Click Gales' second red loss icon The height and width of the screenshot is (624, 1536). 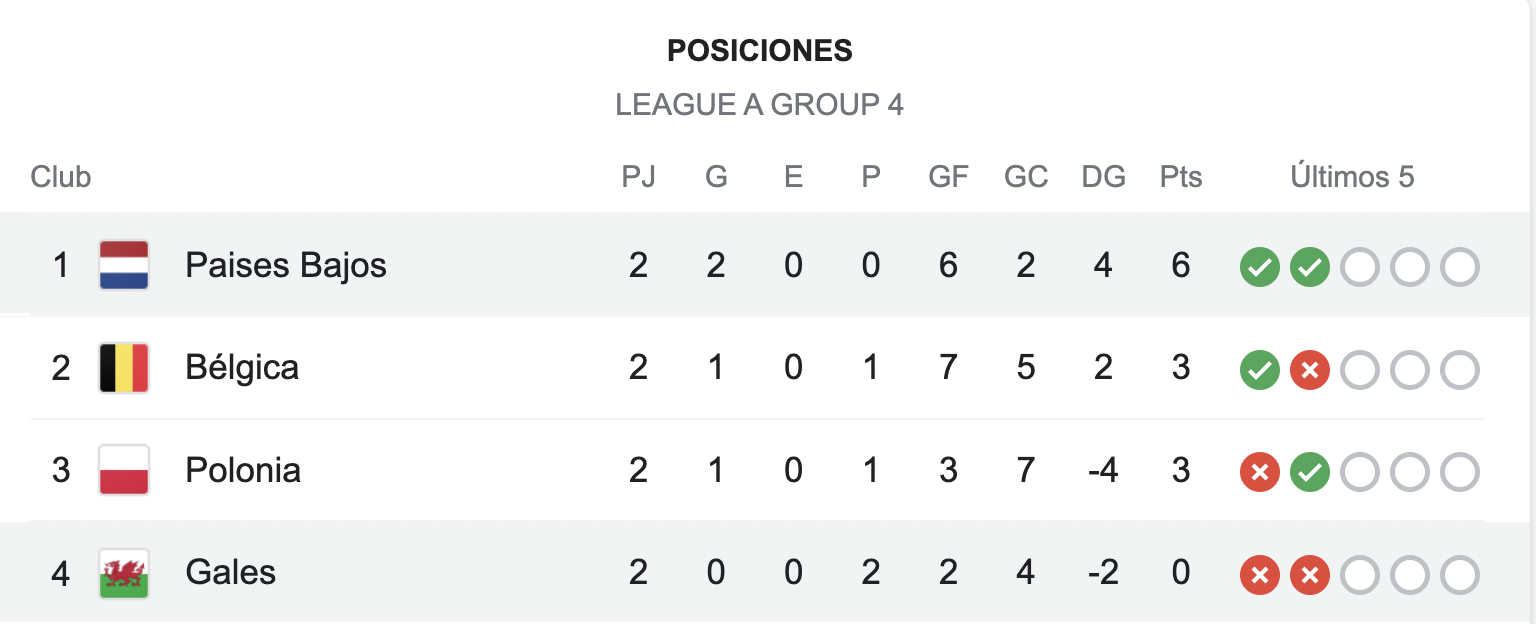(x=1310, y=576)
